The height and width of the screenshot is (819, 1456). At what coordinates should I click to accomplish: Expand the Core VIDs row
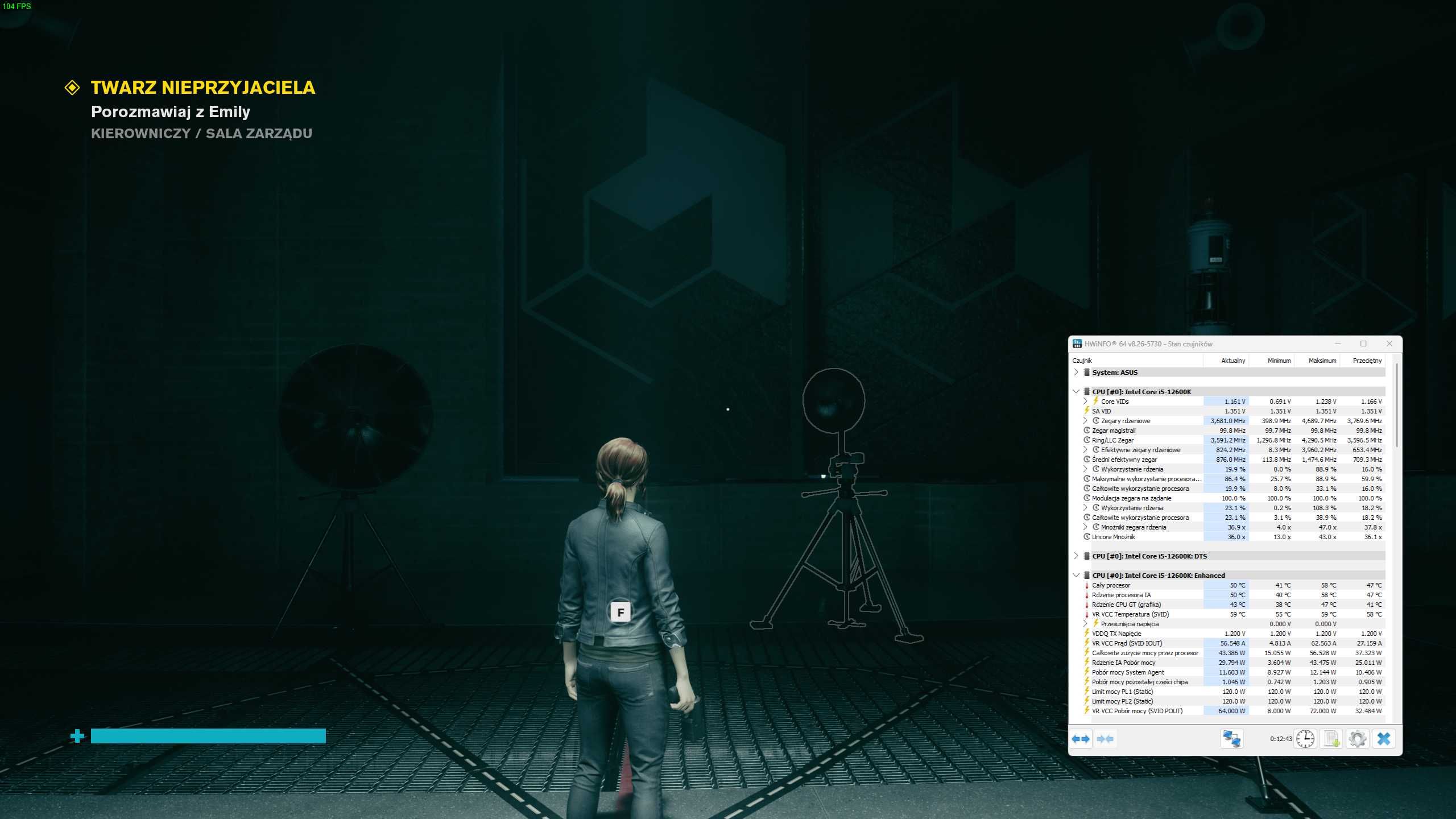click(1085, 402)
